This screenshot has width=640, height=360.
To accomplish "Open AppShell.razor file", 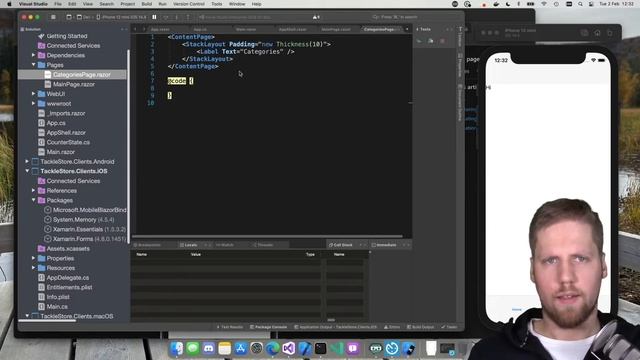I will [x=66, y=133].
